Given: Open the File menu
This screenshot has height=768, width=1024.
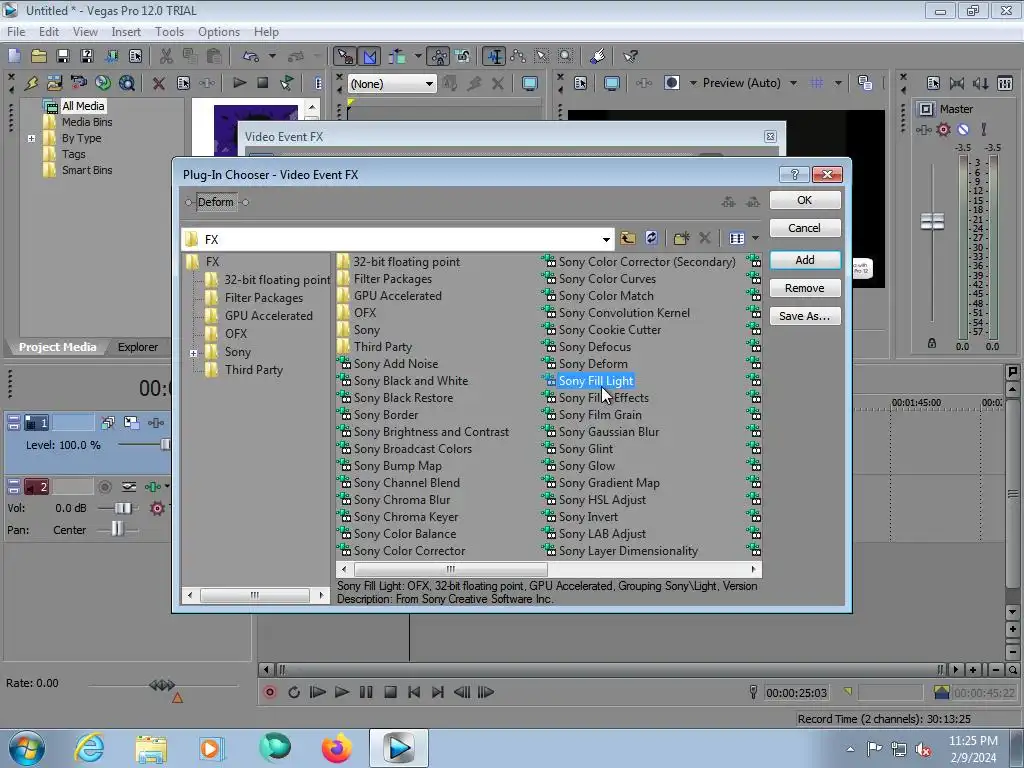Looking at the screenshot, I should pos(16,31).
